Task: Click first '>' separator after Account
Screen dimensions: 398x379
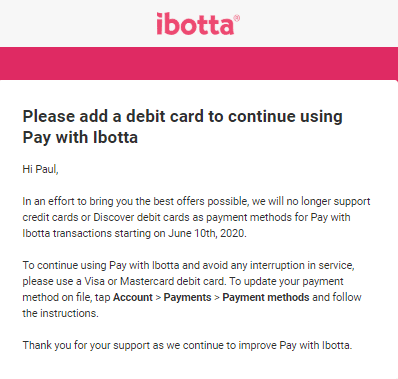Action: [x=158, y=297]
